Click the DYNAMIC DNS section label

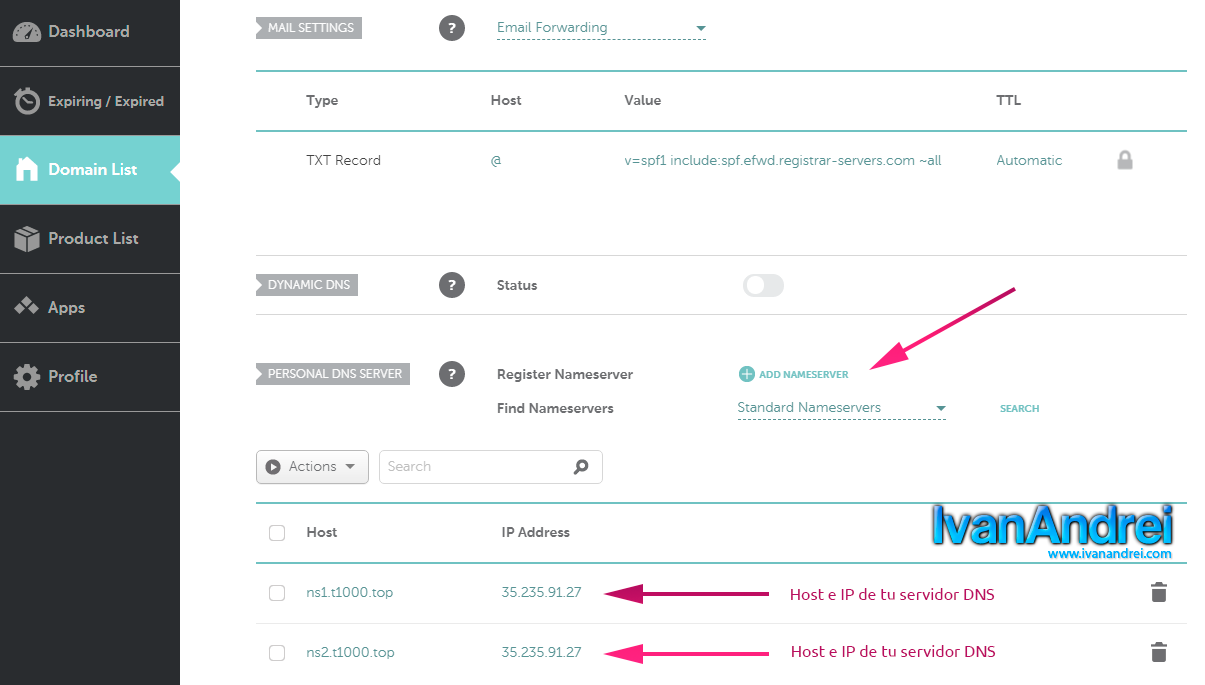pyautogui.click(x=307, y=285)
